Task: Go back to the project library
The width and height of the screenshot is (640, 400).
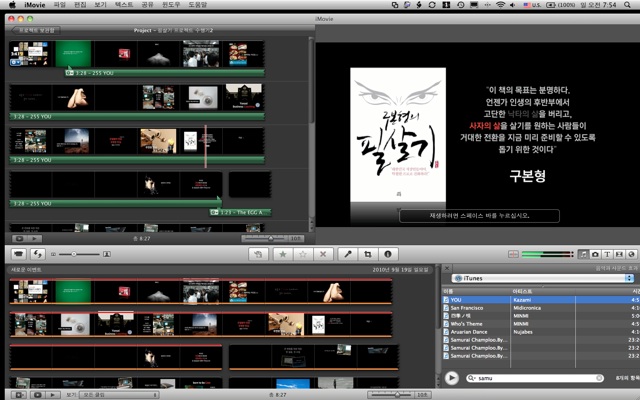Action: [36, 30]
